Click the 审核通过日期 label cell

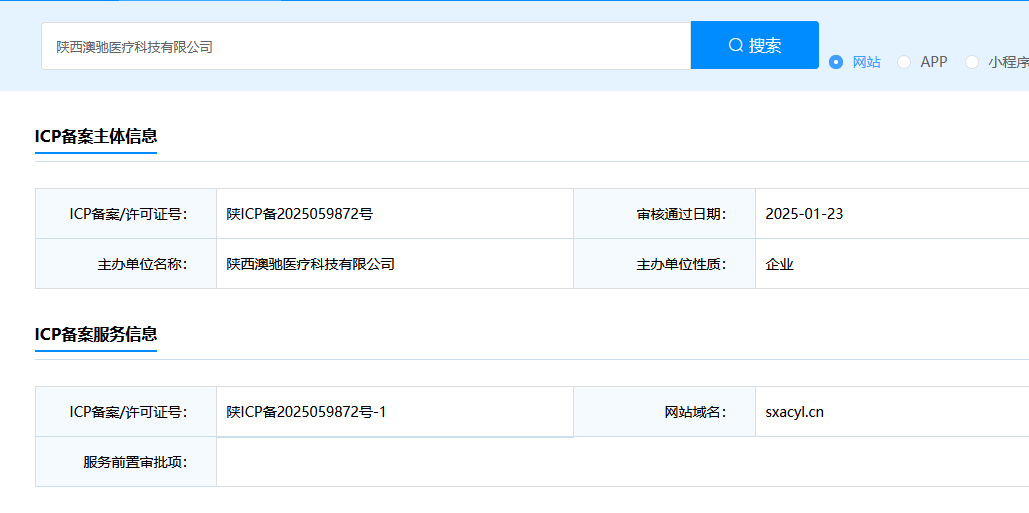tap(664, 214)
